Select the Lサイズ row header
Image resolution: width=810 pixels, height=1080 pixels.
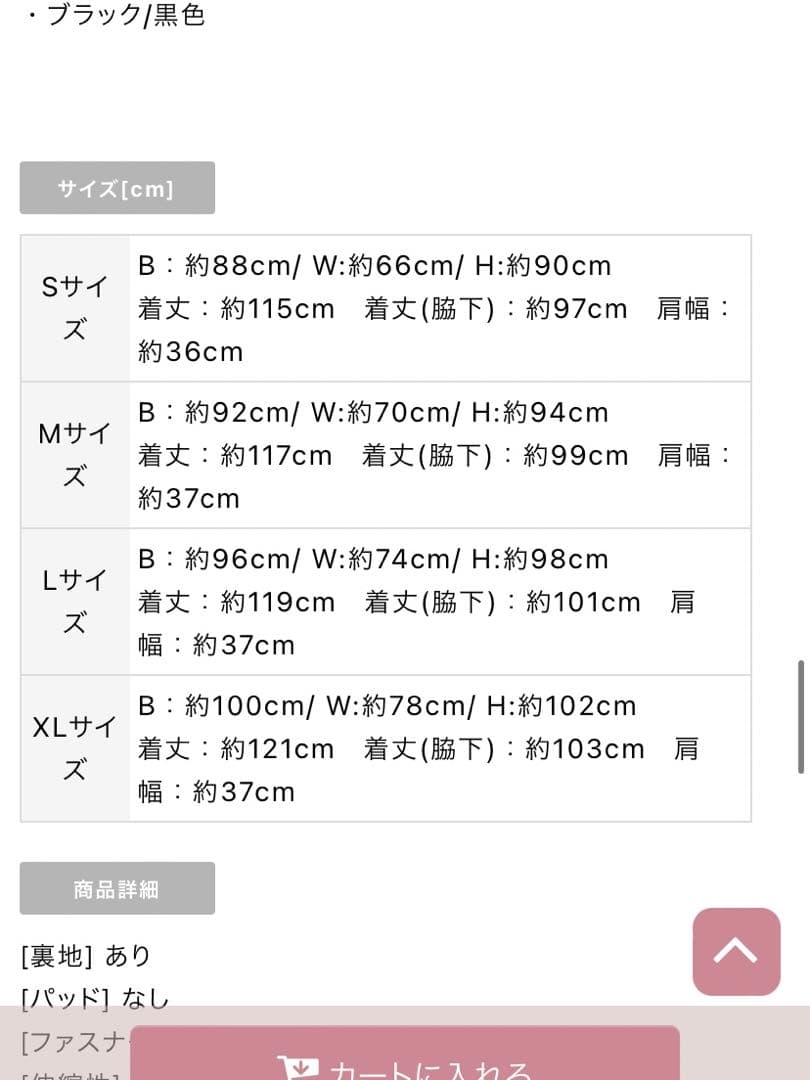coord(75,601)
